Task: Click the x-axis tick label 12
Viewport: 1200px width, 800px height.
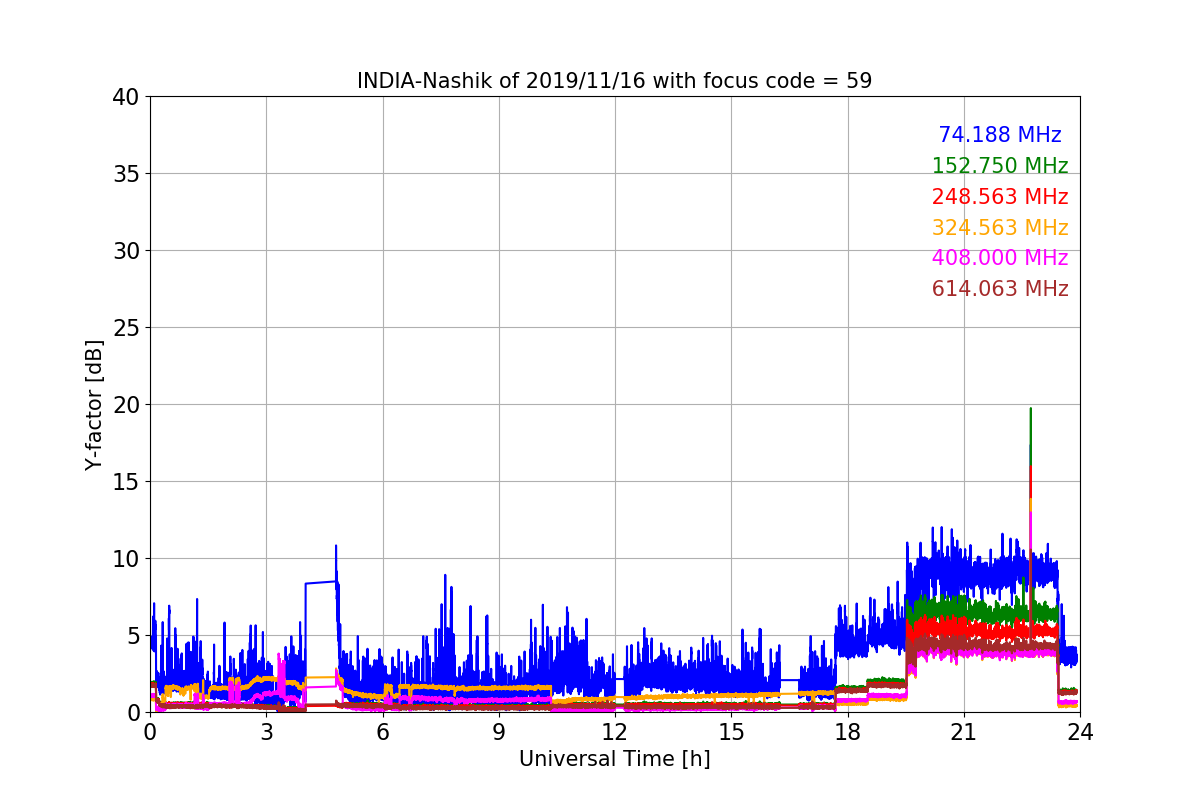Action: tap(615, 731)
